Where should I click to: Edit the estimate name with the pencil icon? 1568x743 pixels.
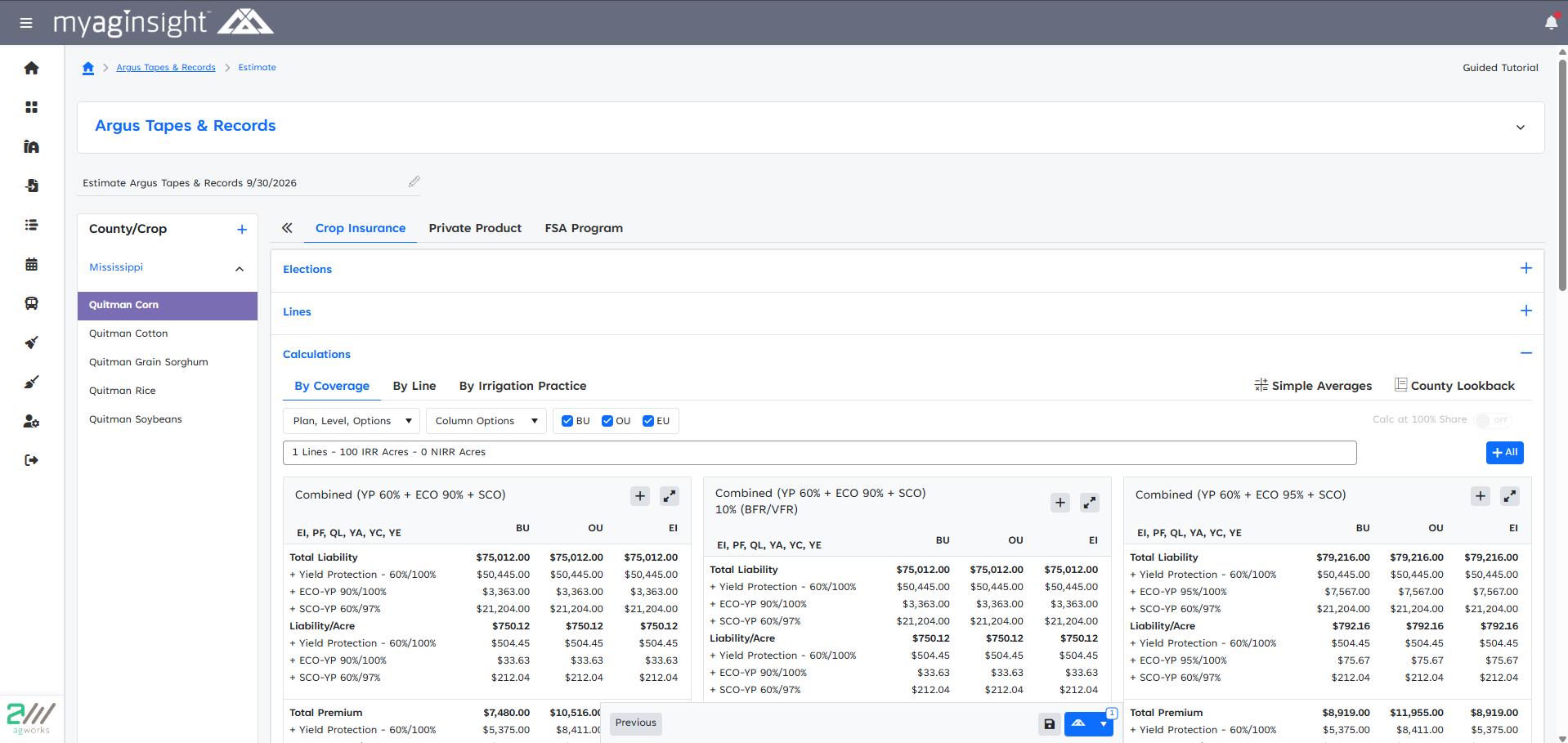[414, 181]
